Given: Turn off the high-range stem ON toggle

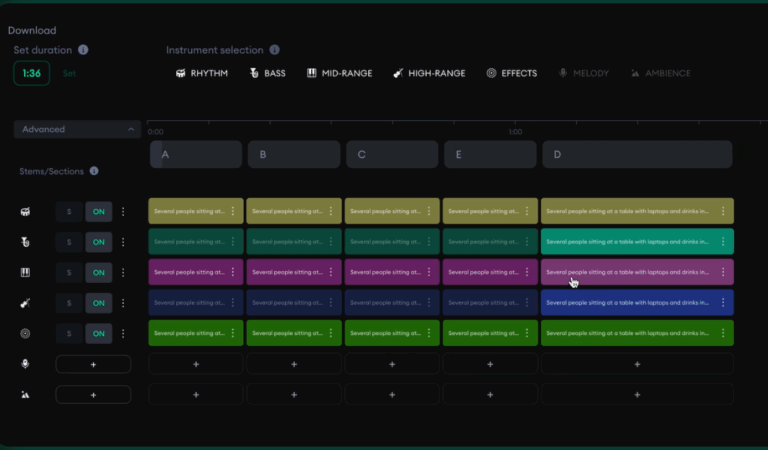Looking at the screenshot, I should pos(98,303).
